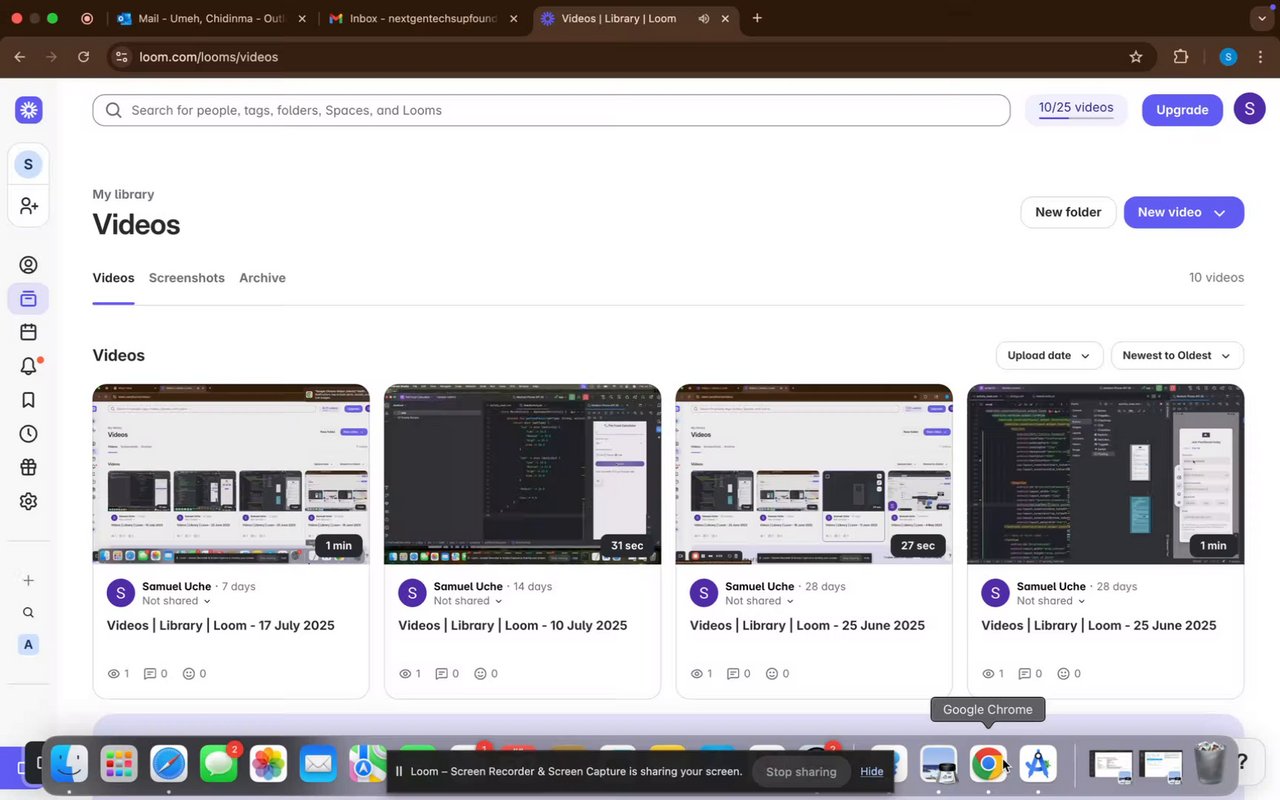Click the '10 videos' count text
Viewport: 1280px width, 800px height.
[x=1216, y=278]
